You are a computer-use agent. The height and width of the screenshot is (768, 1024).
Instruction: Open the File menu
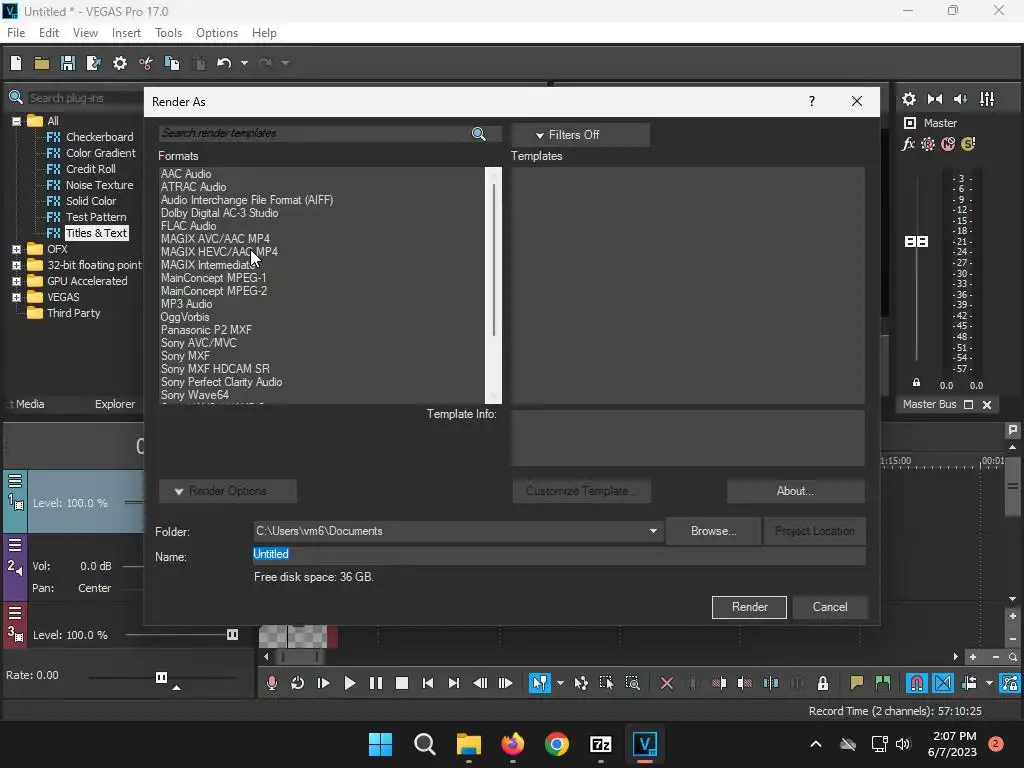point(16,33)
